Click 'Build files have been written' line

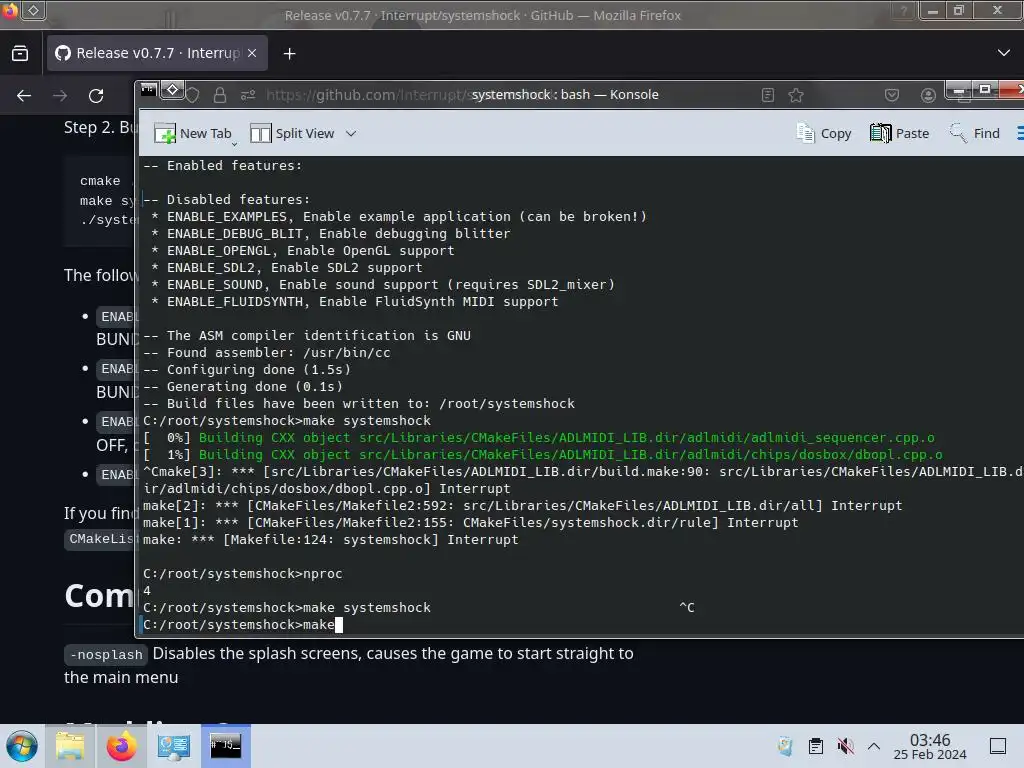coord(359,403)
